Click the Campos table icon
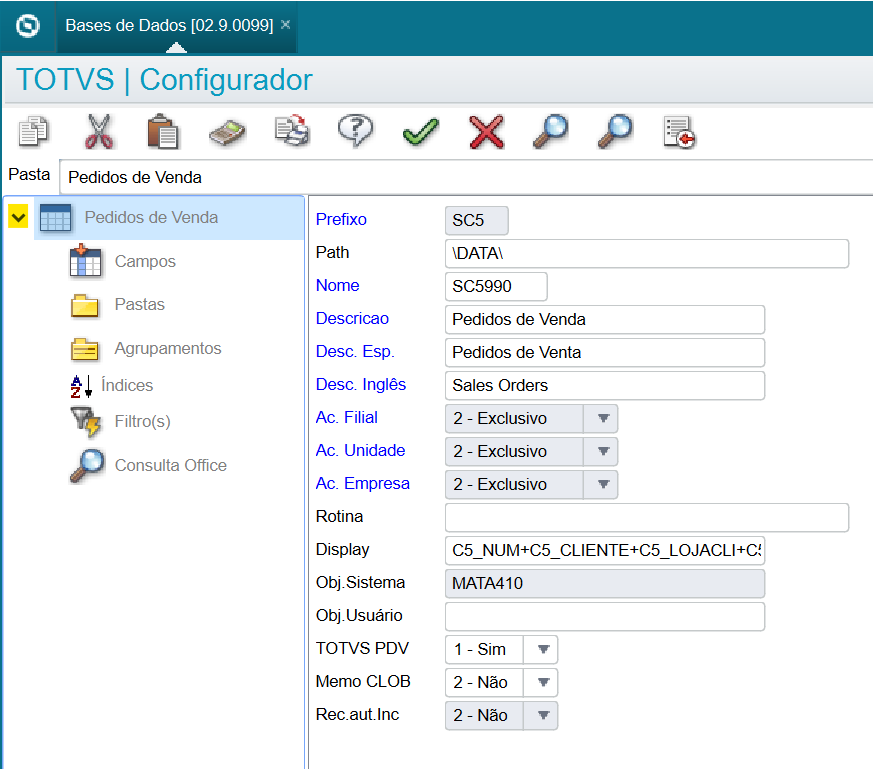The image size is (873, 769). point(85,261)
